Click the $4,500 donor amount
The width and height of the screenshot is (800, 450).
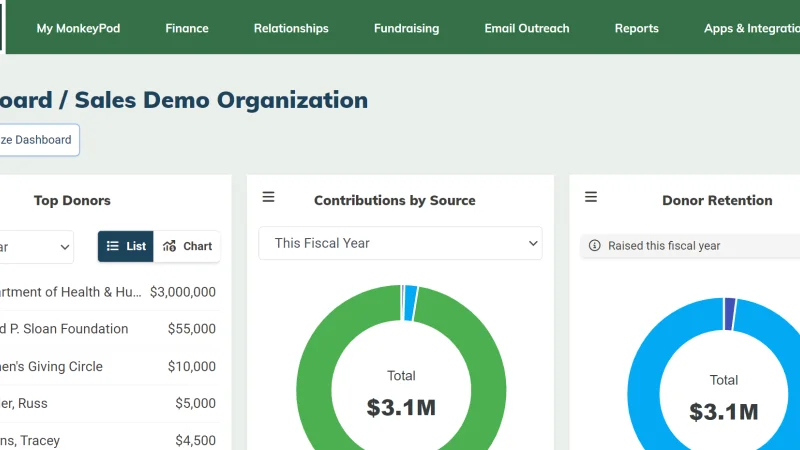tap(195, 440)
